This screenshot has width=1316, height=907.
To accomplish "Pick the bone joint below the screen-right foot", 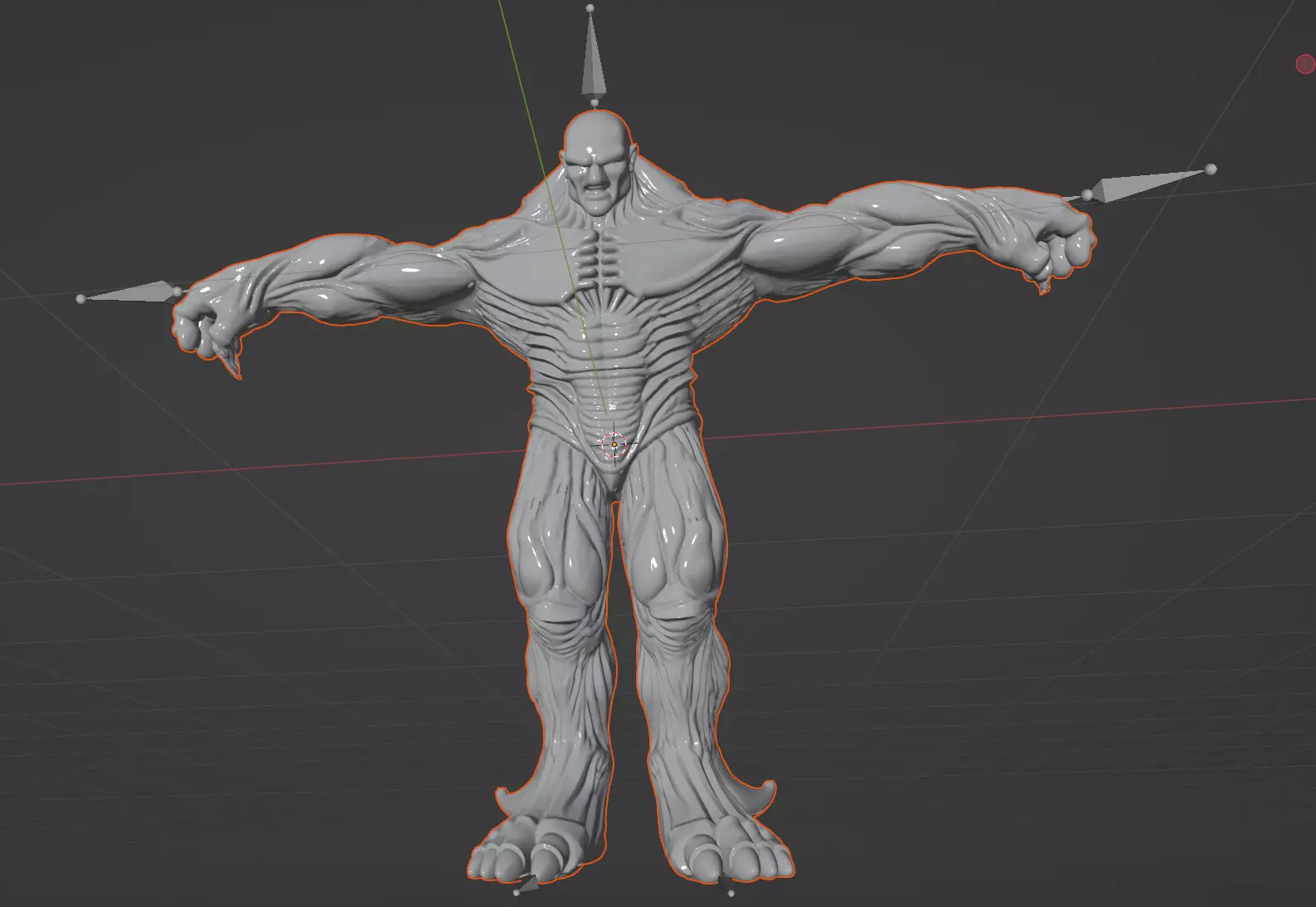I will point(731,894).
